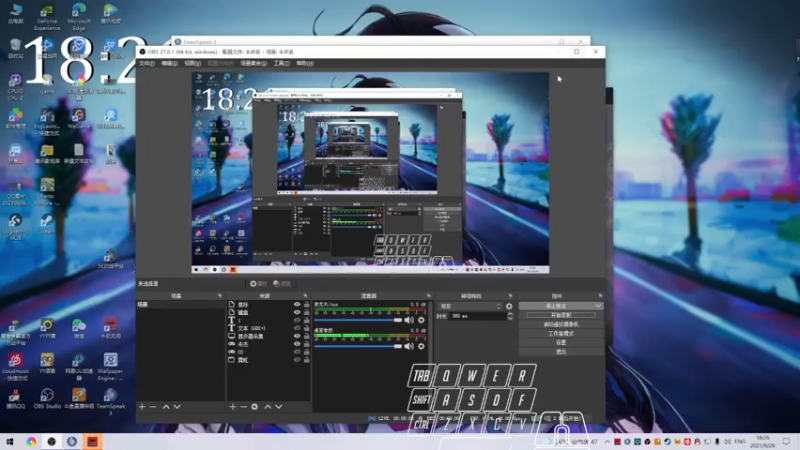Open the 桌面音频 audio settings gear
The width and height of the screenshot is (800, 450).
pos(421,346)
